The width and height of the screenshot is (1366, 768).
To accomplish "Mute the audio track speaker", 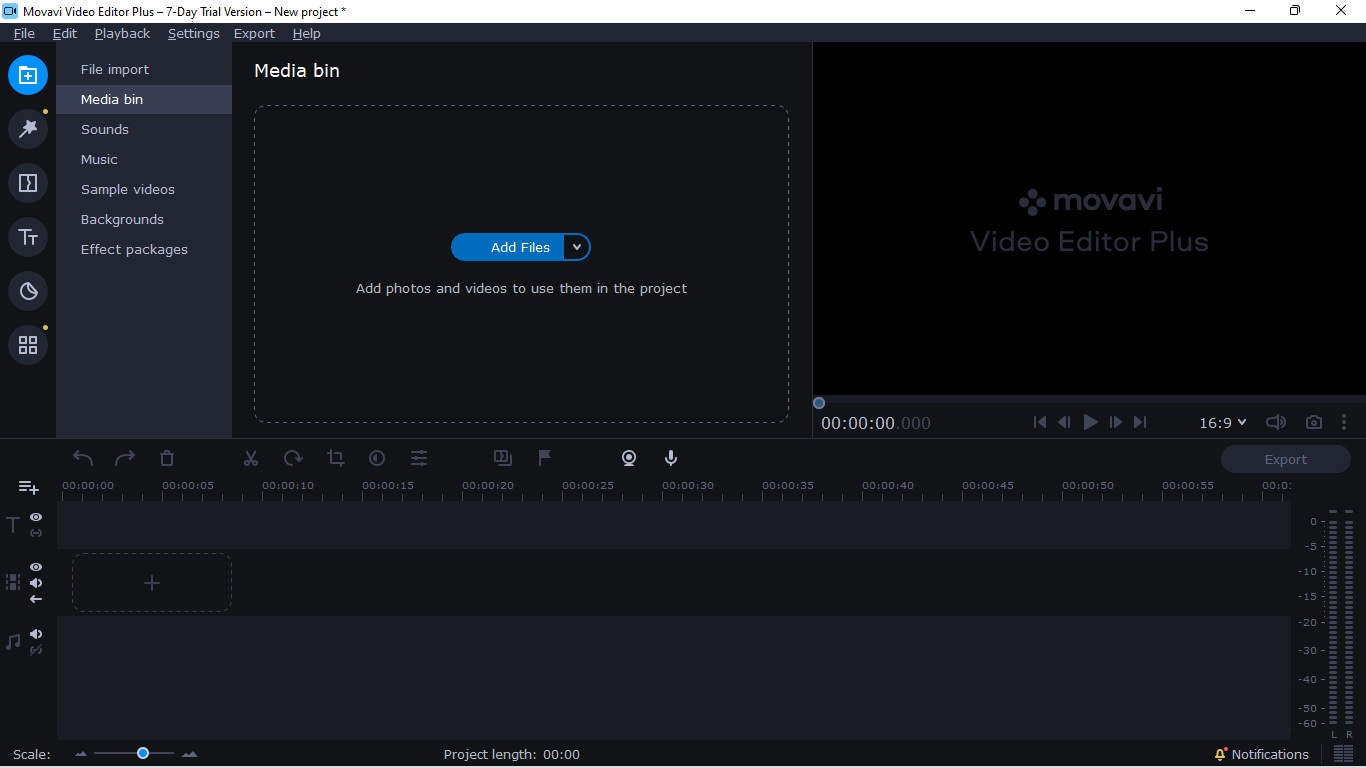I will [36, 634].
